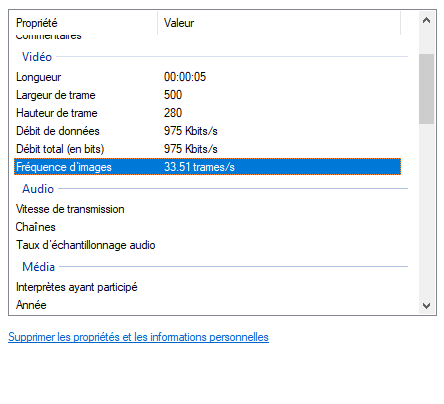Click the scroll down arrow
This screenshot has width=444, height=404.
coord(426,305)
